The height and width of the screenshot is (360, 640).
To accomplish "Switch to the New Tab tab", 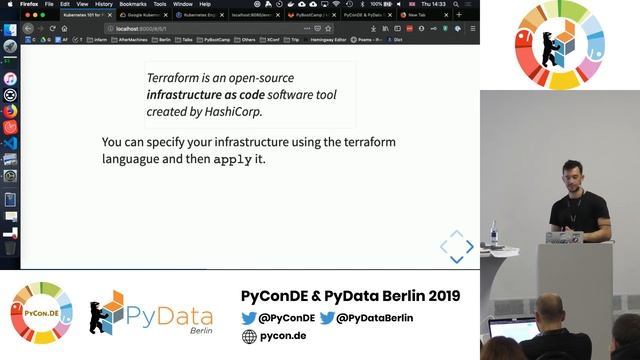I will tap(424, 15).
